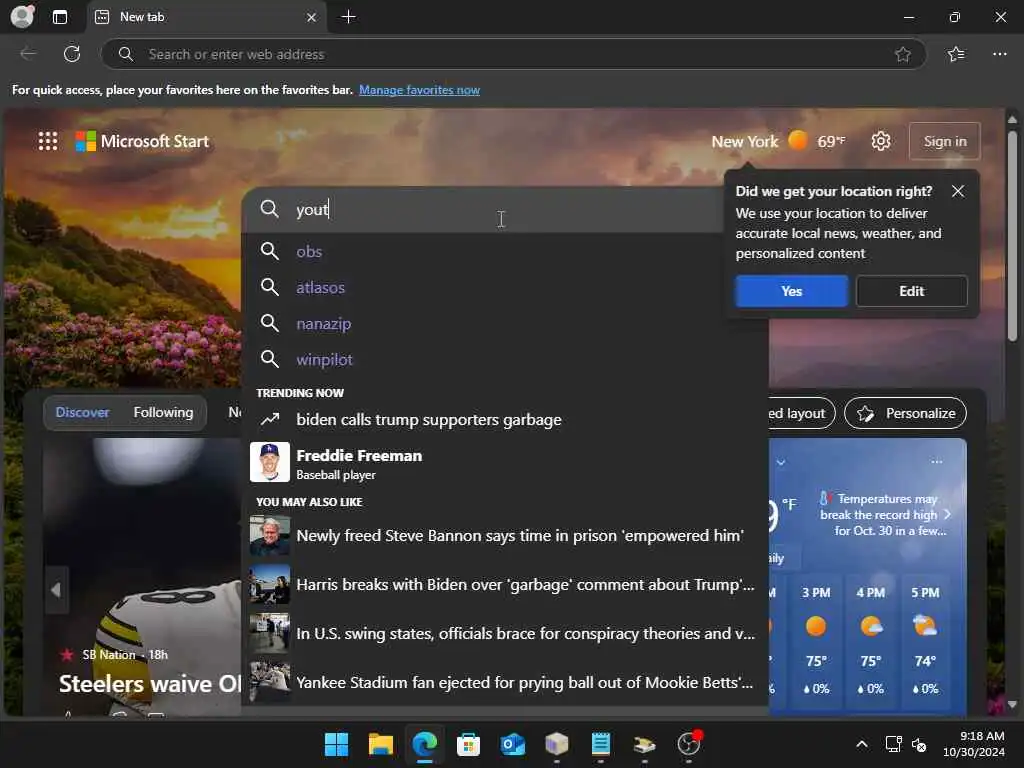This screenshot has width=1024, height=768.
Task: Open the Windows Start menu
Action: pos(336,744)
